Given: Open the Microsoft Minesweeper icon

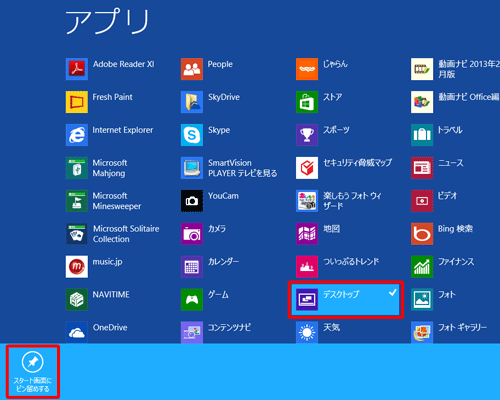Looking at the screenshot, I should click(x=77, y=201).
